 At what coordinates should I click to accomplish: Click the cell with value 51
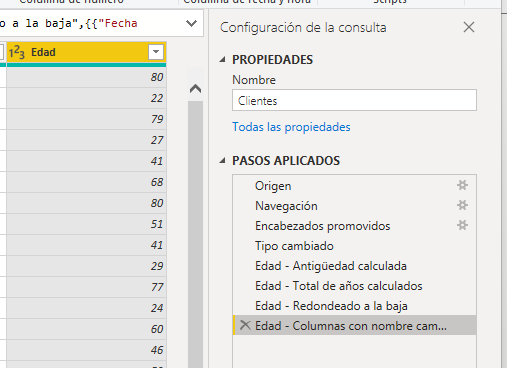[x=86, y=224]
